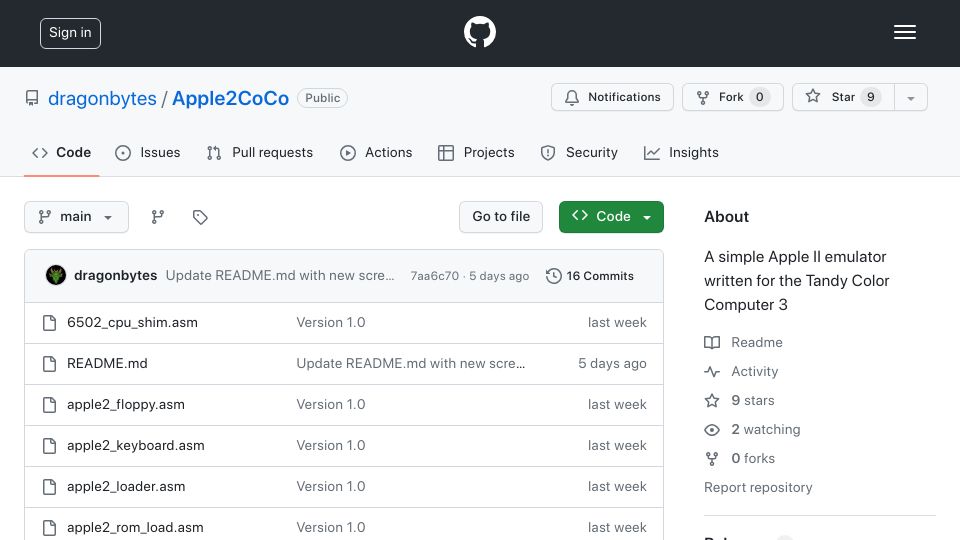Expand the green Code dropdown
The width and height of the screenshot is (960, 540).
pyautogui.click(x=611, y=217)
